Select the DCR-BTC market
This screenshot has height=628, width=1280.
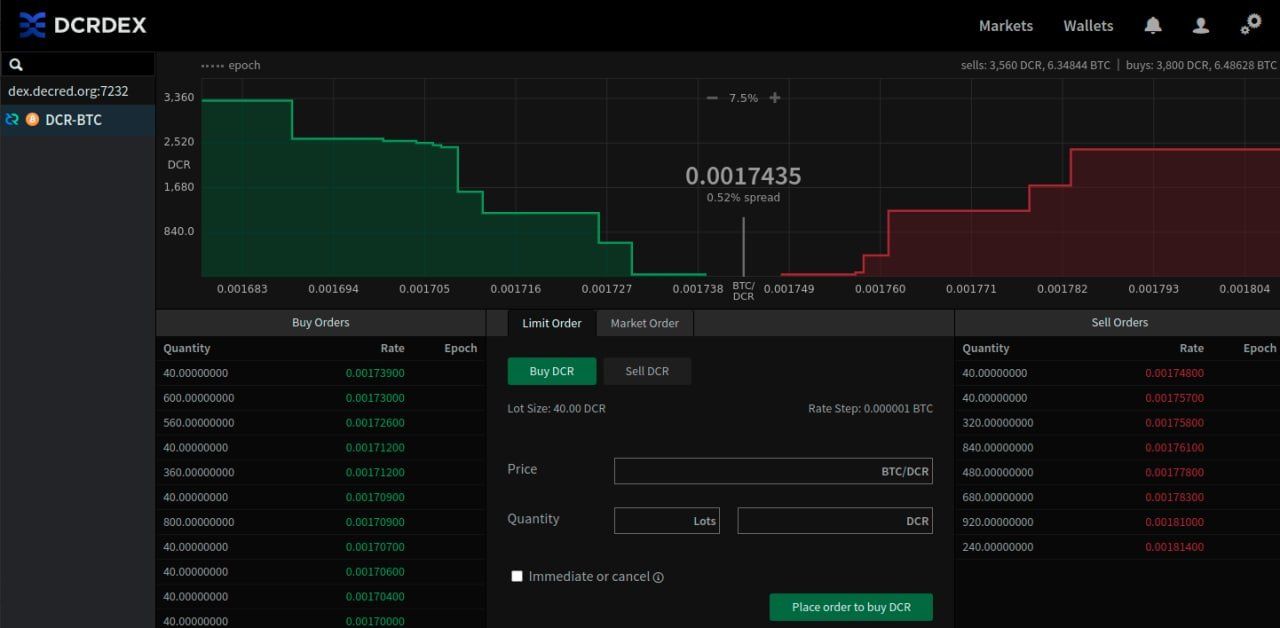click(77, 119)
